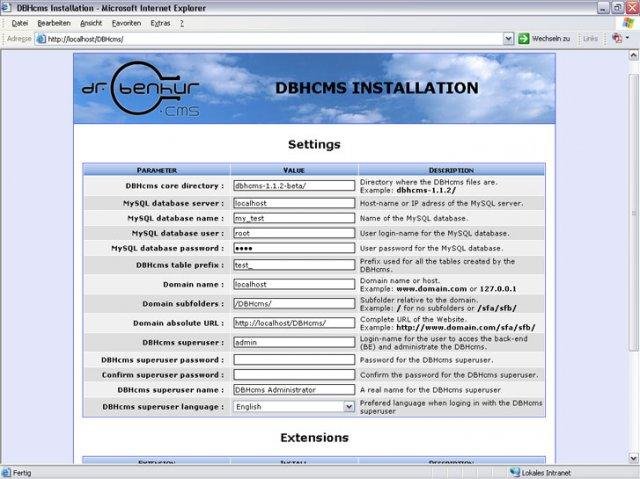Open the Datei menu

tap(20, 23)
